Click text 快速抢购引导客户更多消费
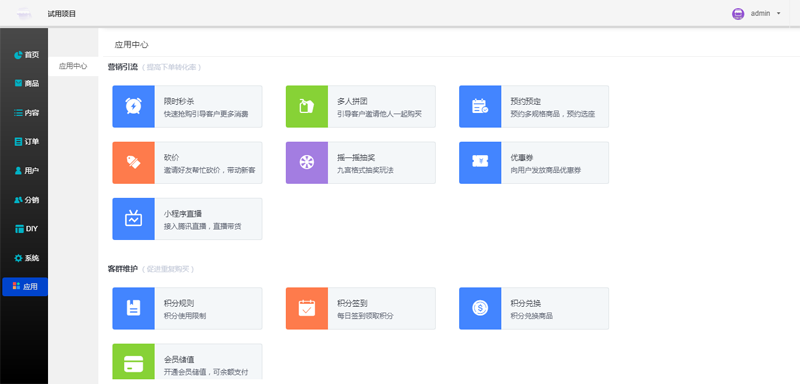Image resolution: width=800 pixels, height=384 pixels. [206, 114]
